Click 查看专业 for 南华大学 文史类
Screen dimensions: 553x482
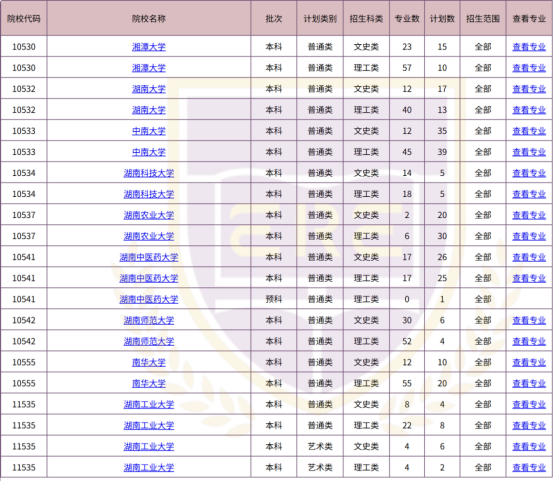(x=529, y=362)
